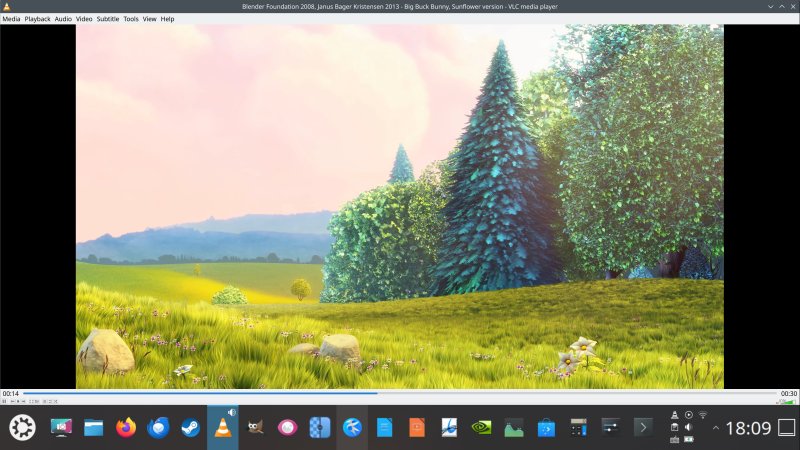Open the Help menu

coord(167,19)
